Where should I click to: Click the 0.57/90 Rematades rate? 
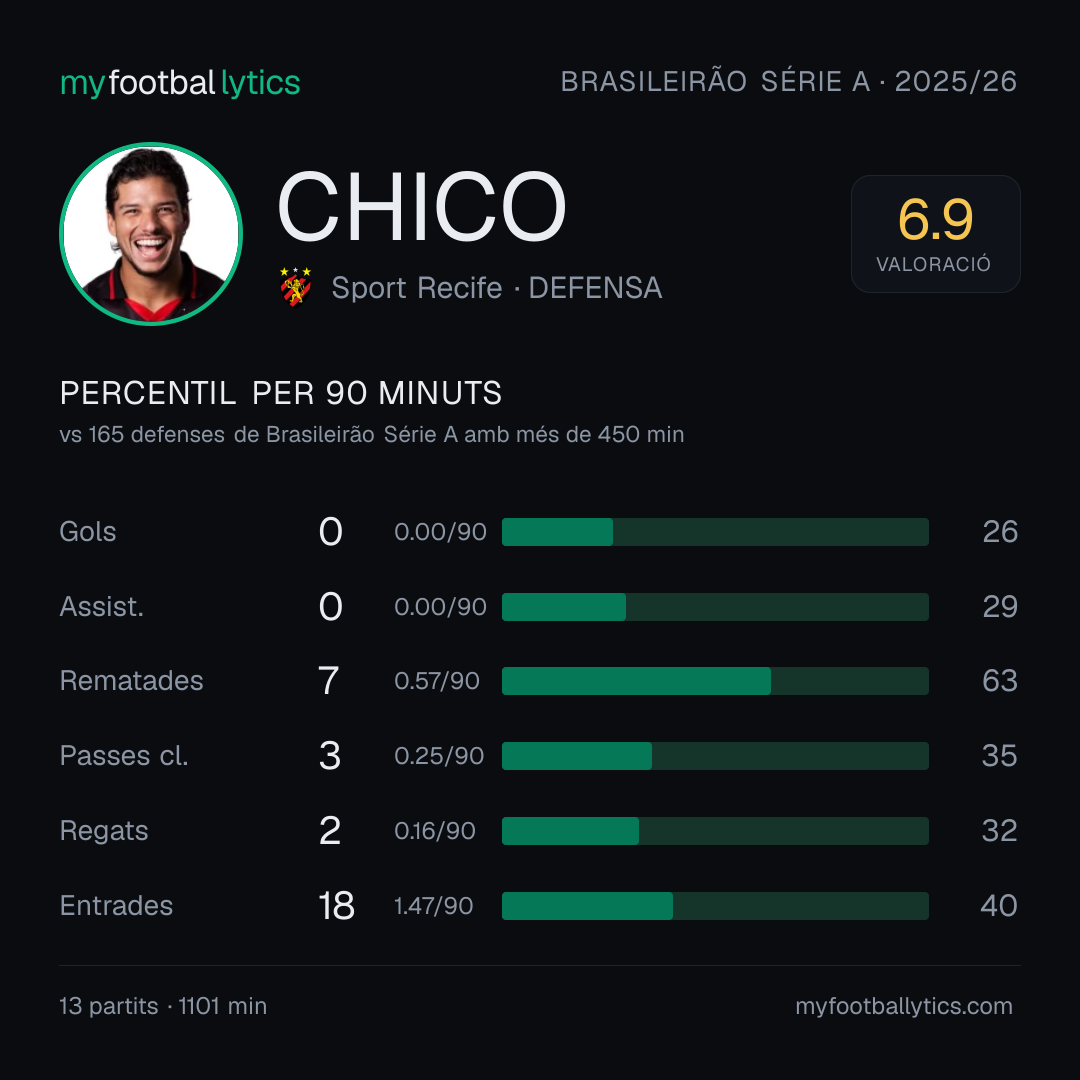pos(437,681)
